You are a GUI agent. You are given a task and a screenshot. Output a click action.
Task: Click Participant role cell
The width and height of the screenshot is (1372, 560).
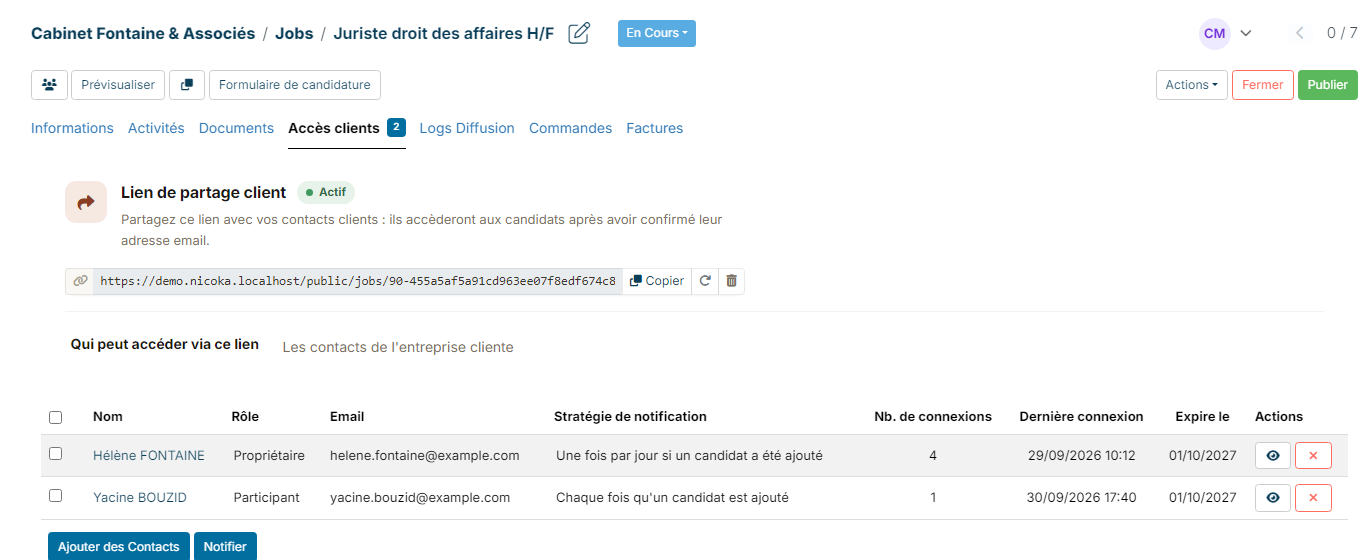[266, 498]
